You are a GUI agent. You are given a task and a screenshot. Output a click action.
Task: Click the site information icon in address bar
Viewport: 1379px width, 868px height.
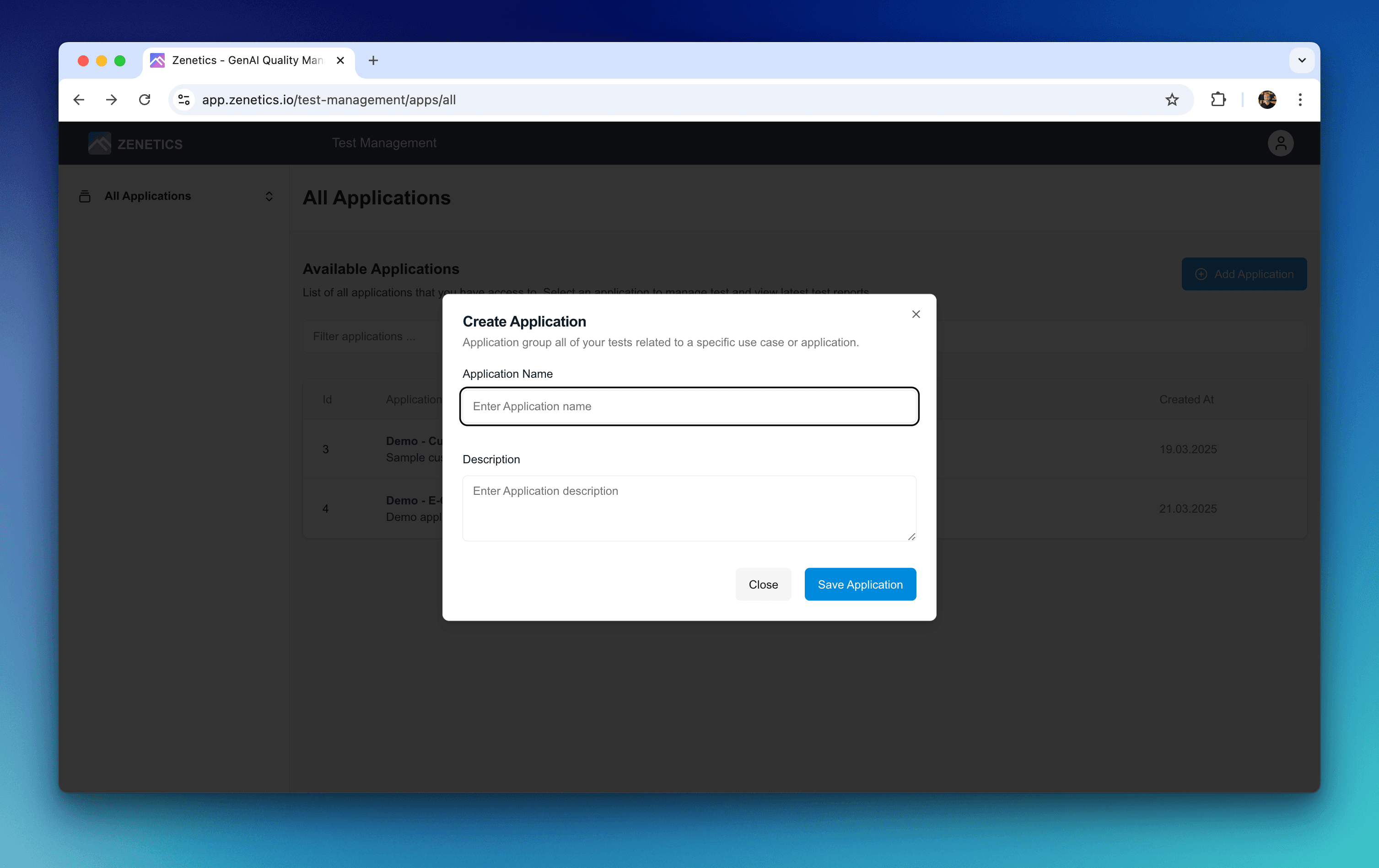[183, 100]
